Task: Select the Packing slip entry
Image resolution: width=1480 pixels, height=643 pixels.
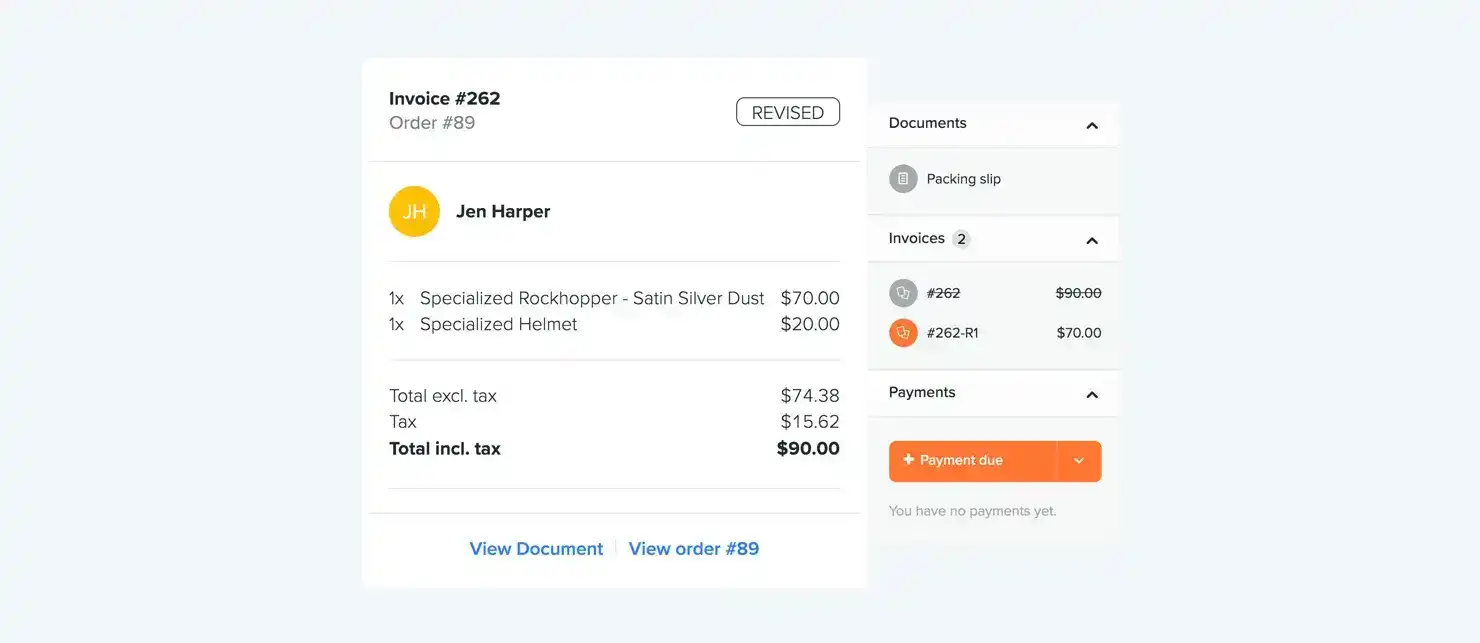Action: [963, 178]
